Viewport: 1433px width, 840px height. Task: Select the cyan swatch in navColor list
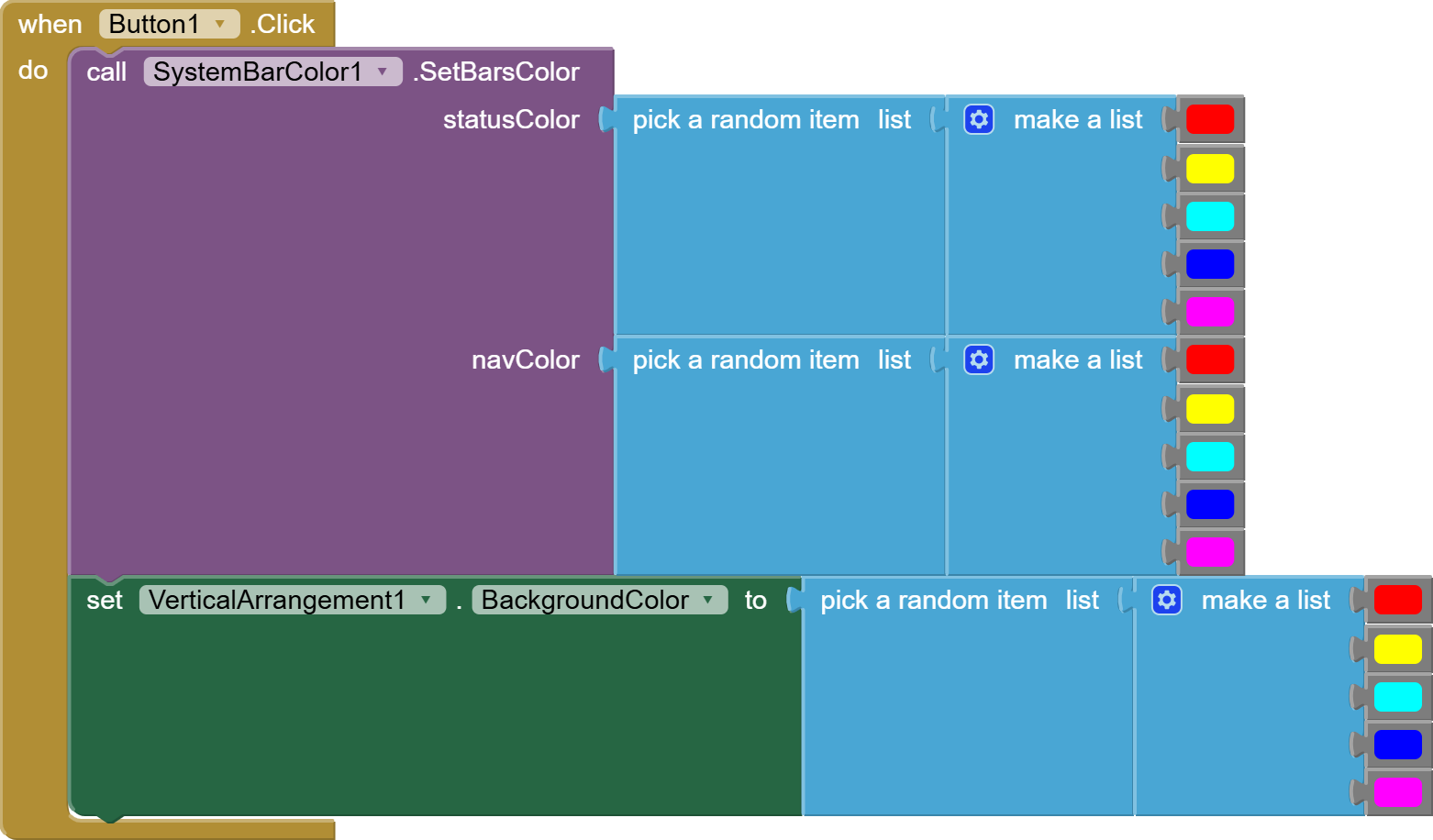point(1209,457)
